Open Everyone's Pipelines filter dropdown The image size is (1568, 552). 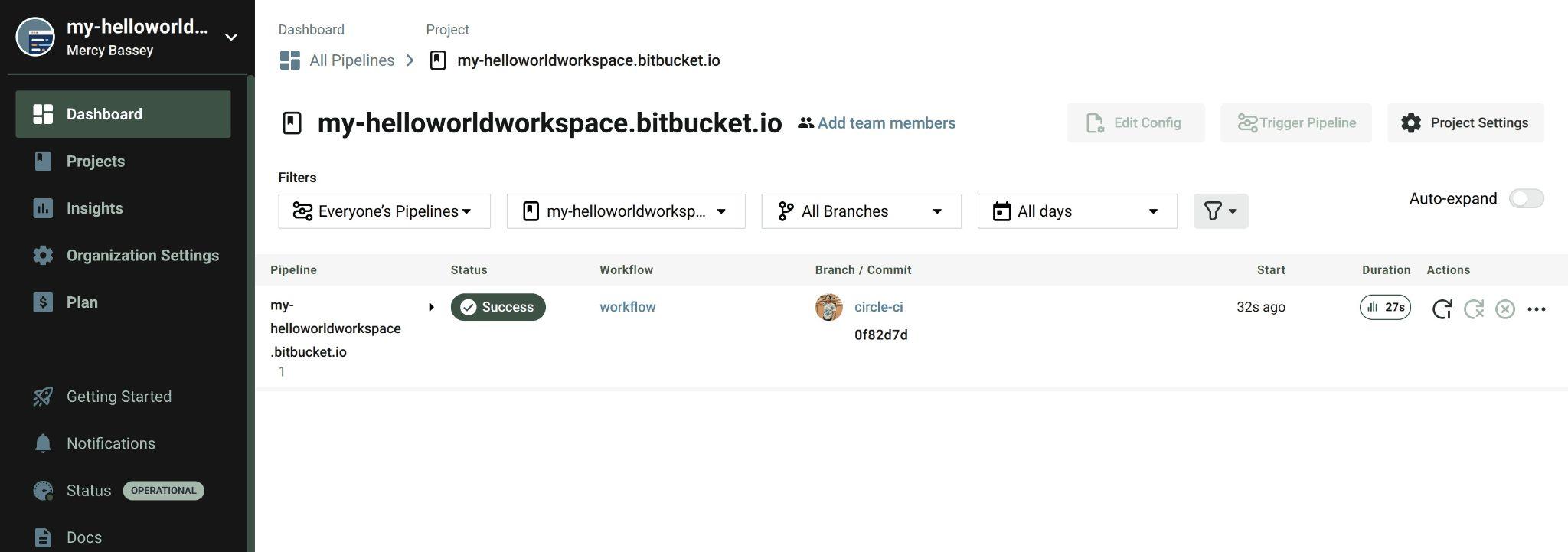[x=384, y=211]
